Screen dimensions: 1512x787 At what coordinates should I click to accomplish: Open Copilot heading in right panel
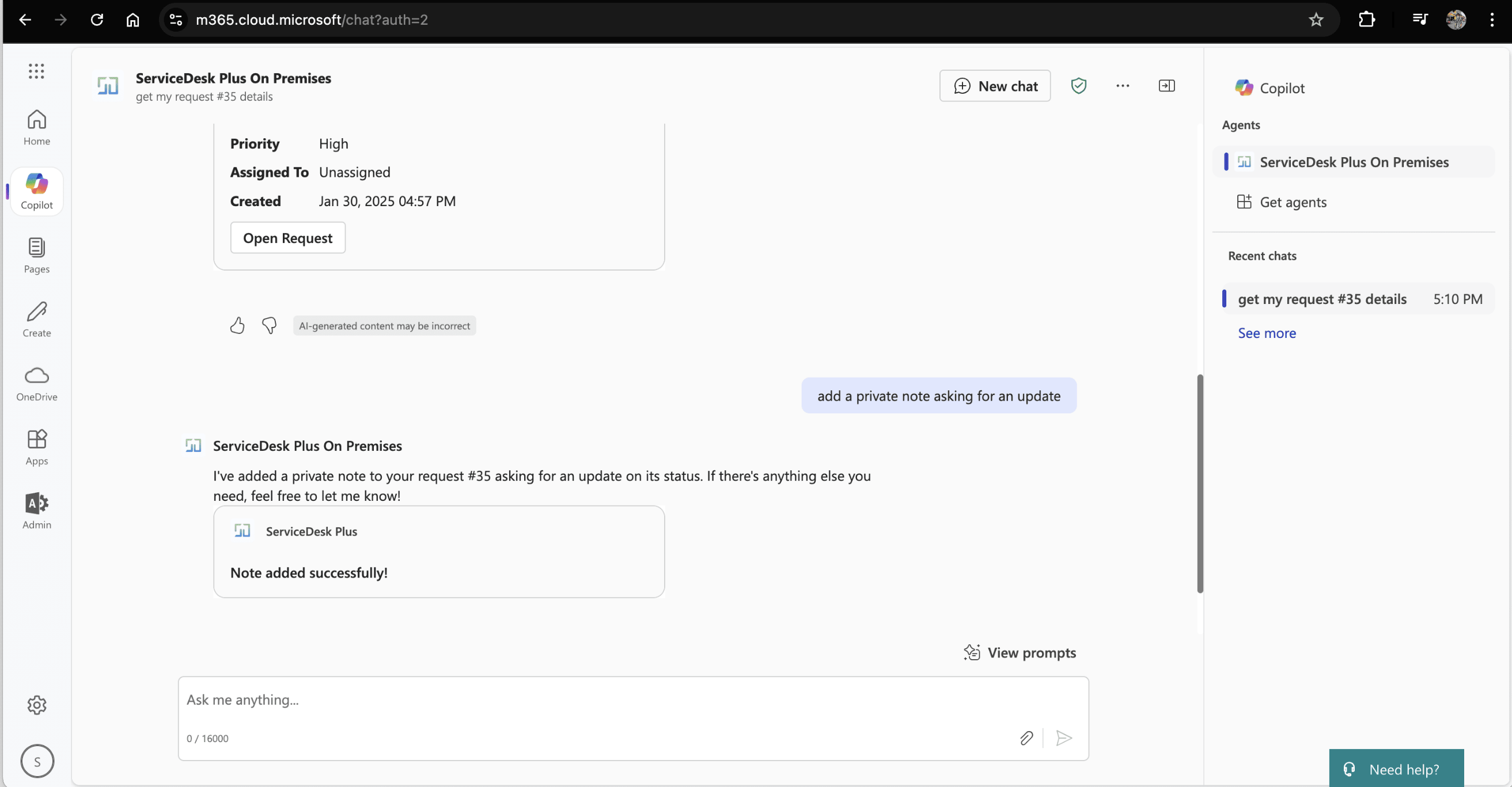click(x=1270, y=88)
